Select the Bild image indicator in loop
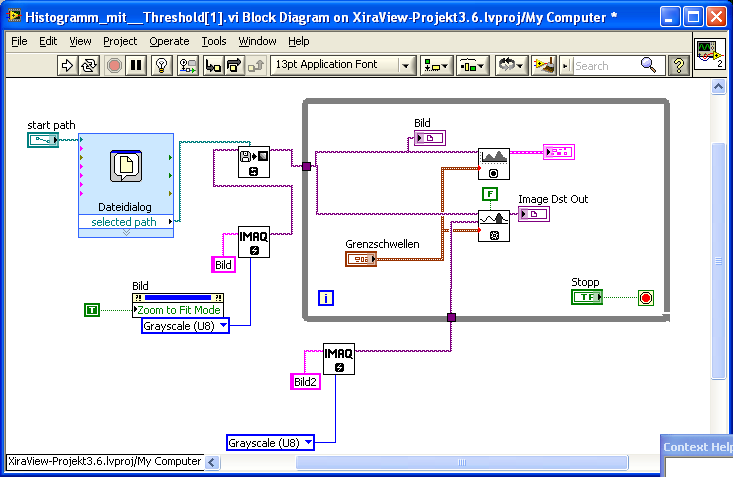 click(430, 138)
